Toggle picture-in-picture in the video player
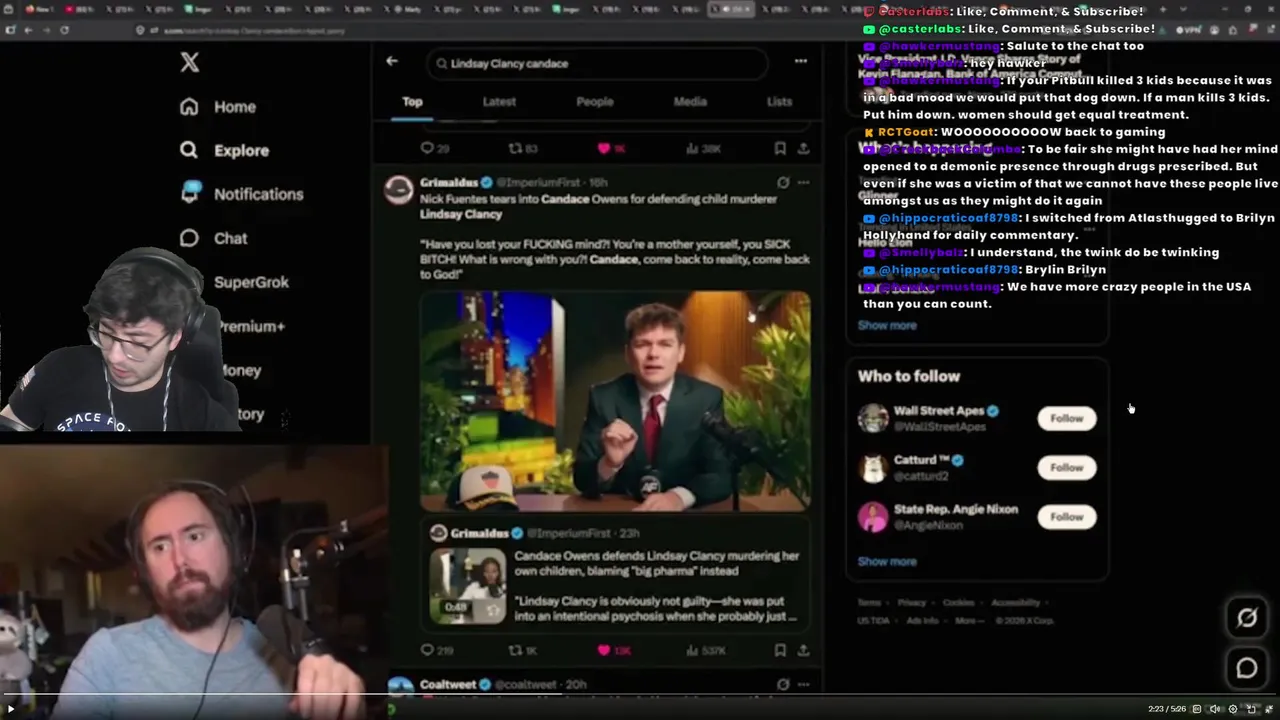This screenshot has height=720, width=1280. [x=1250, y=709]
